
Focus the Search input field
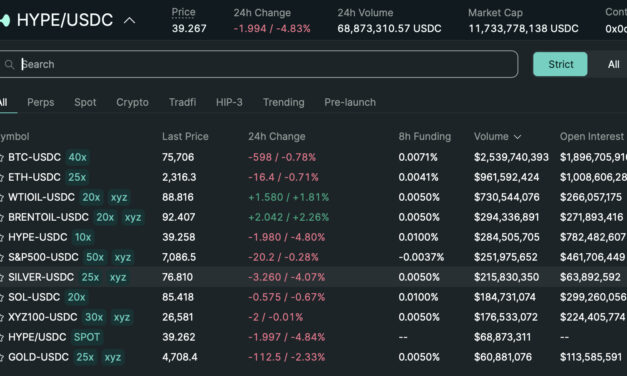click(x=258, y=64)
